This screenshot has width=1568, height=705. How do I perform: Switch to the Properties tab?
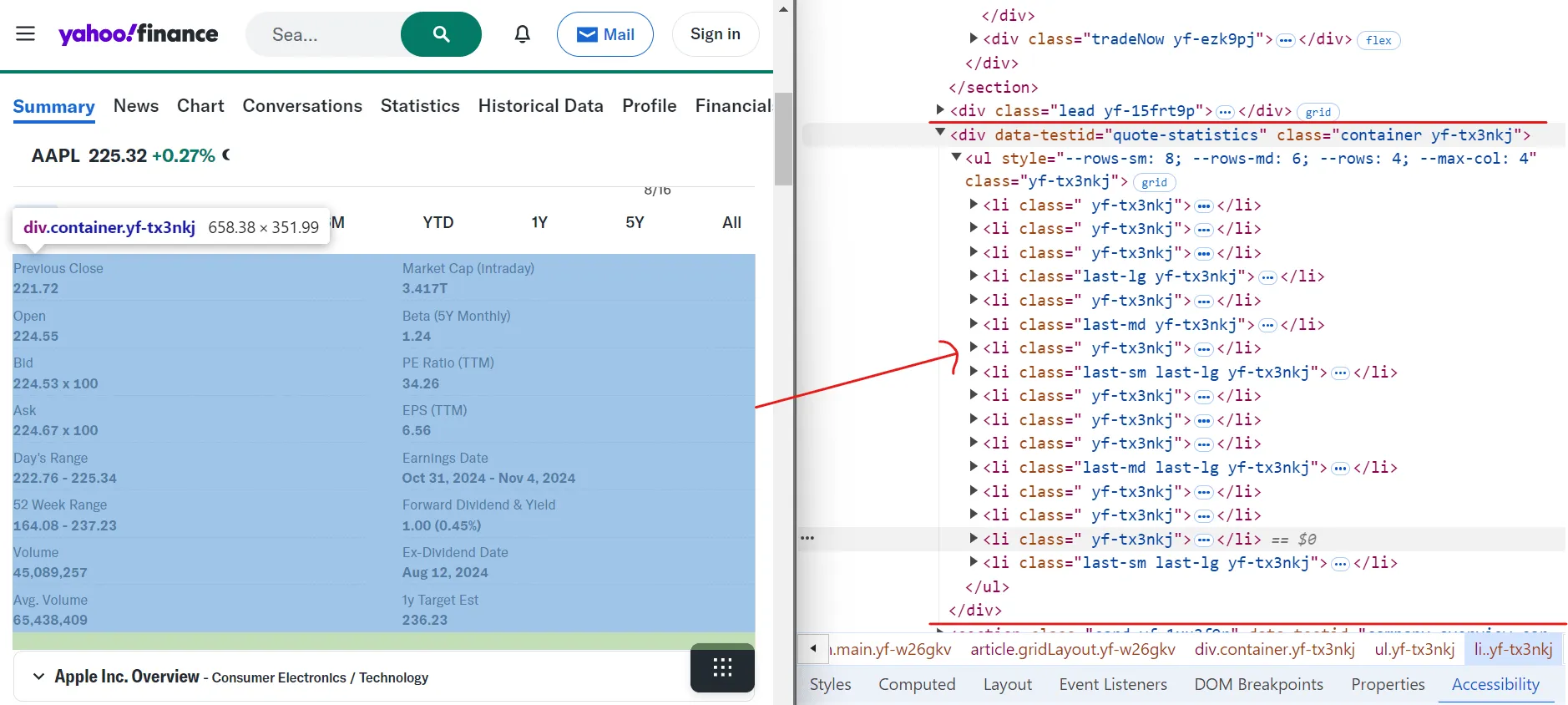click(1388, 684)
